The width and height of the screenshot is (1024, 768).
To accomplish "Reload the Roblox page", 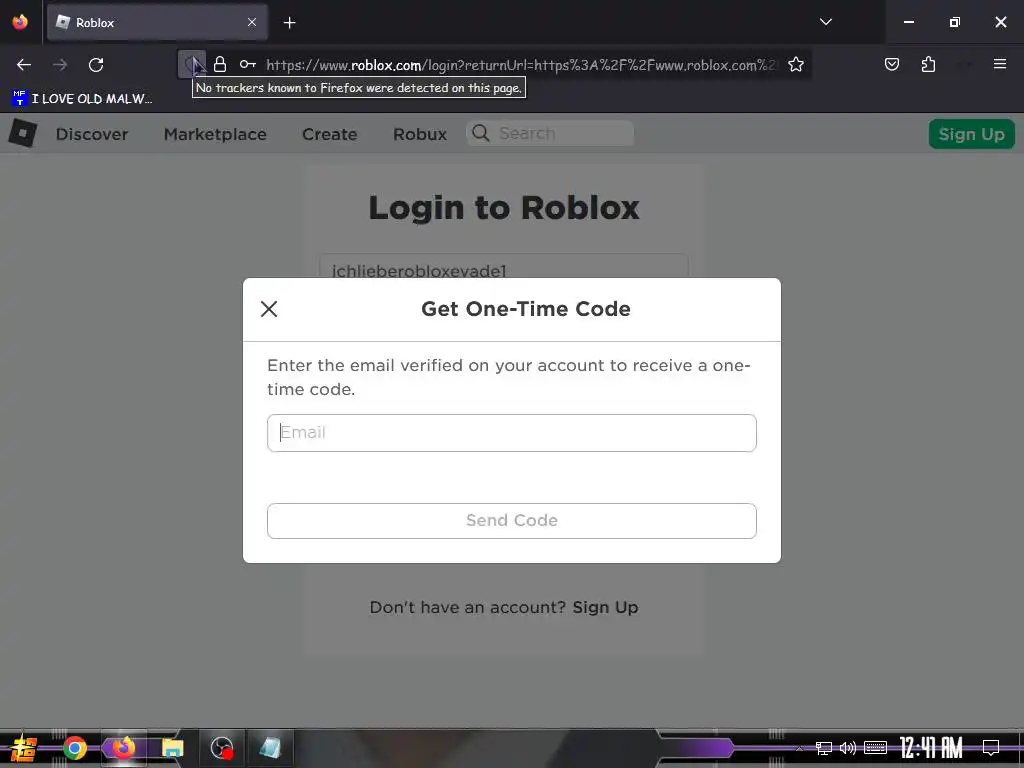I will pyautogui.click(x=96, y=65).
